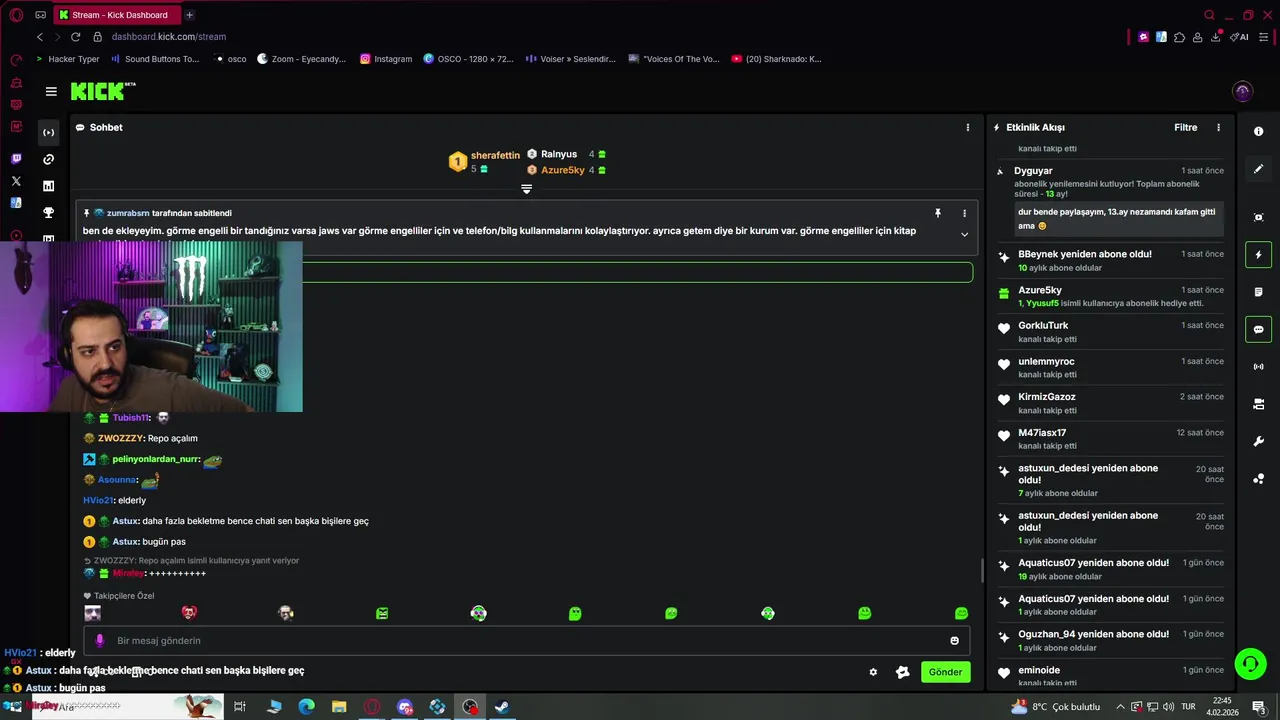Click the microphone icon in message box

click(99, 641)
